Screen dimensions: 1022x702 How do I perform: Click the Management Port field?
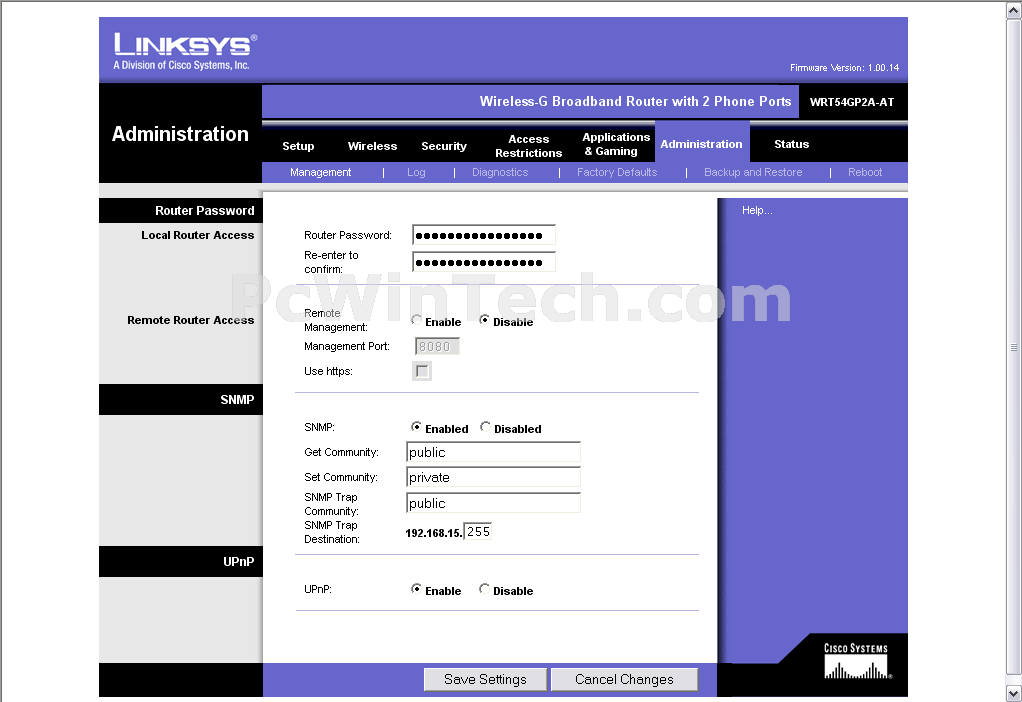click(437, 347)
